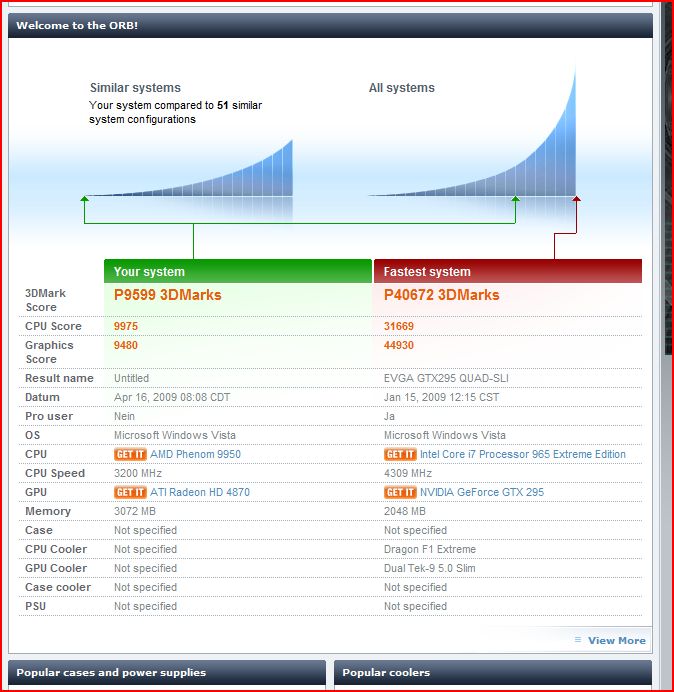This screenshot has height=692, width=674.
Task: Click your CPU Score value 9975
Action: (x=126, y=326)
